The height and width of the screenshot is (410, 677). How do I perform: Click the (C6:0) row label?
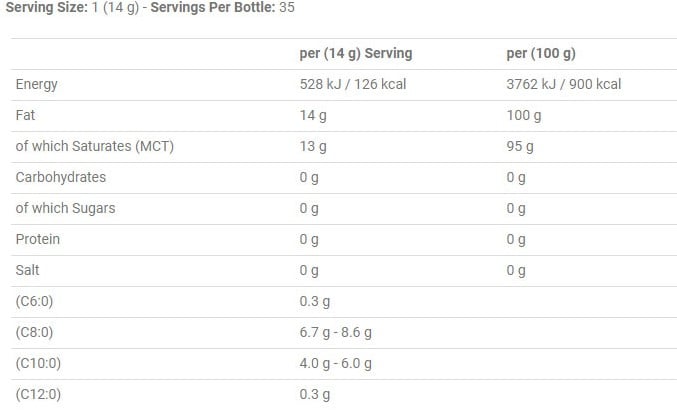pyautogui.click(x=37, y=301)
